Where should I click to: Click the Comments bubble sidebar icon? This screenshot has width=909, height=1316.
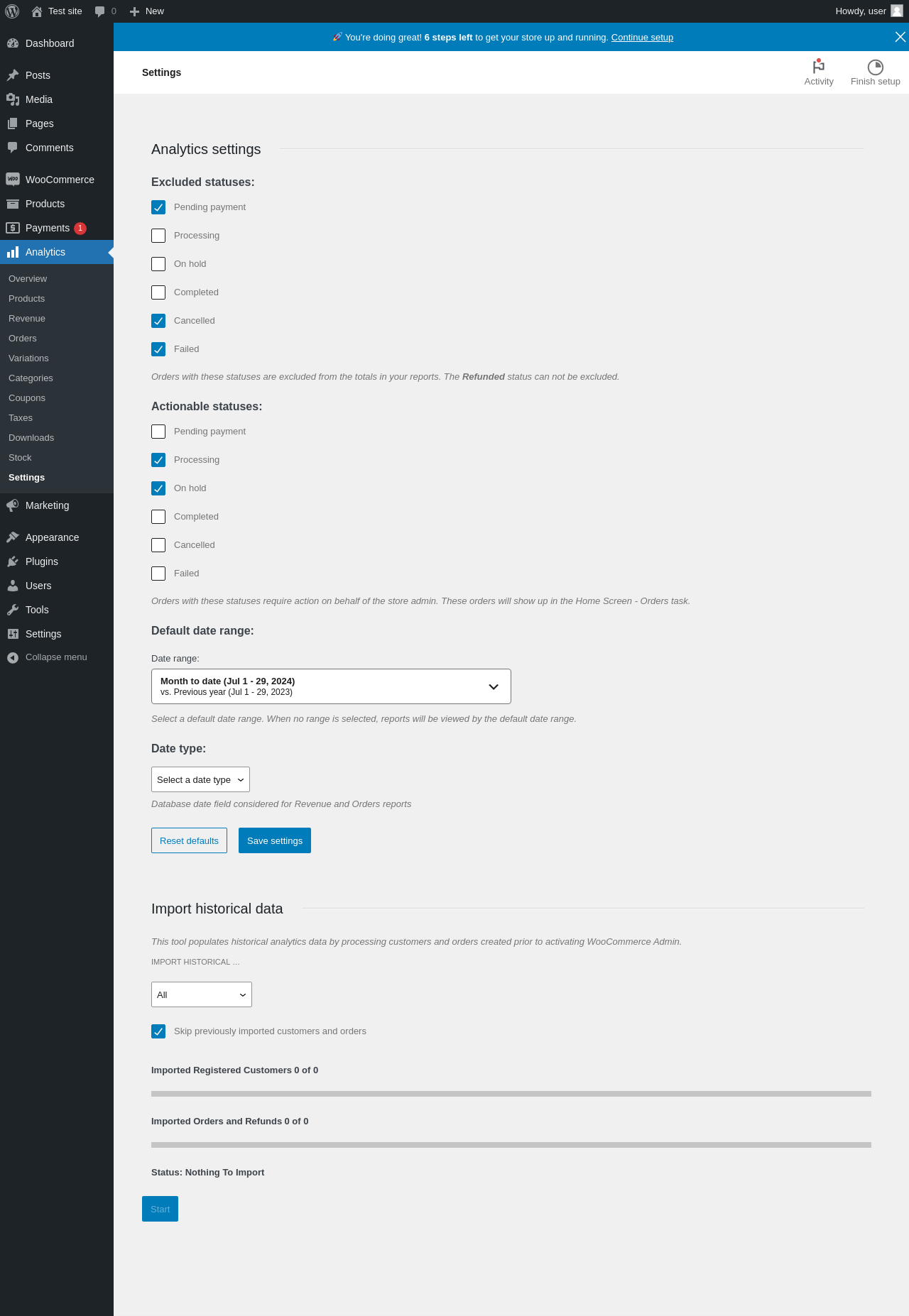tap(13, 148)
